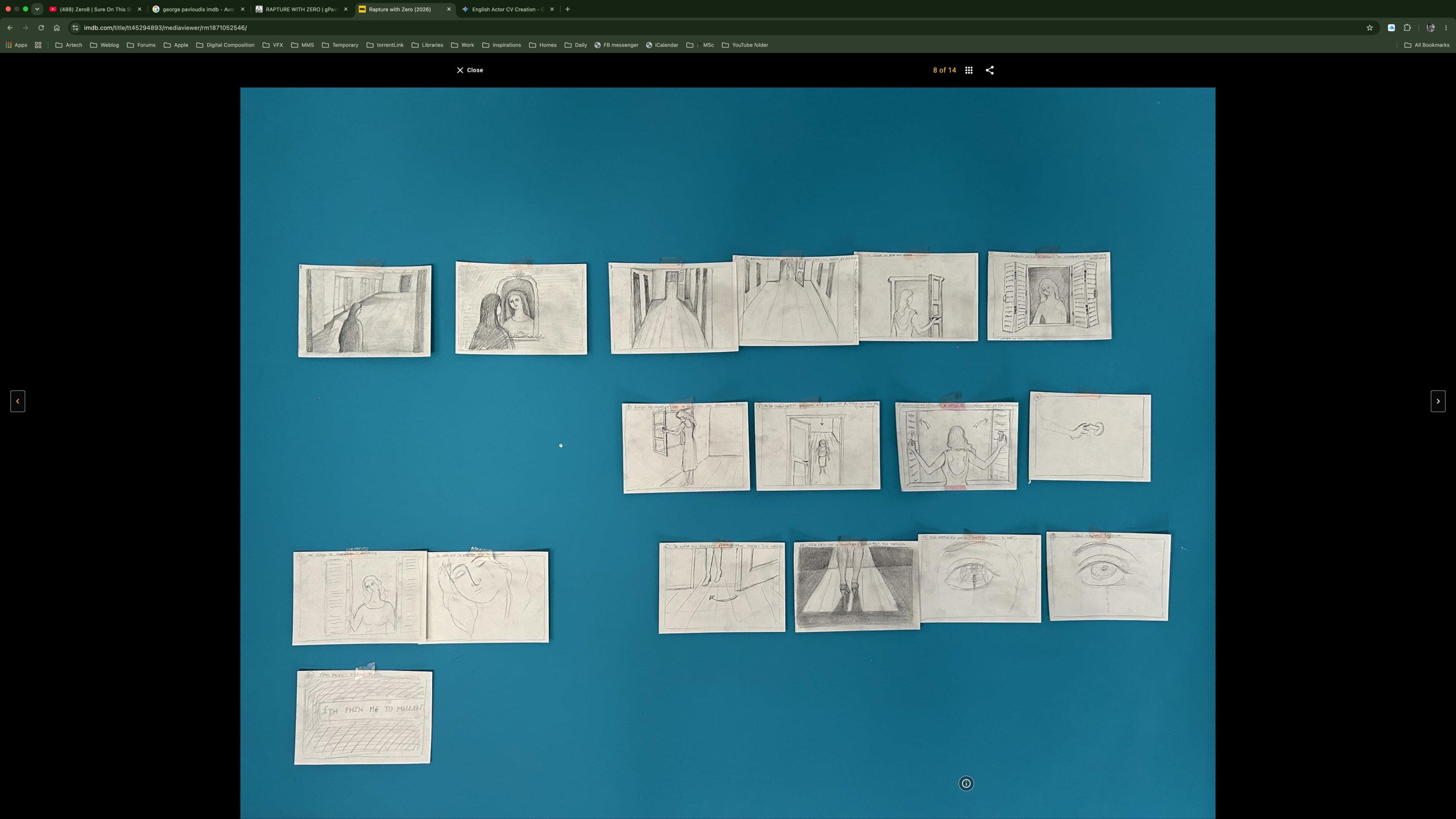Show photo info details
1456x819 pixels.
point(966,783)
